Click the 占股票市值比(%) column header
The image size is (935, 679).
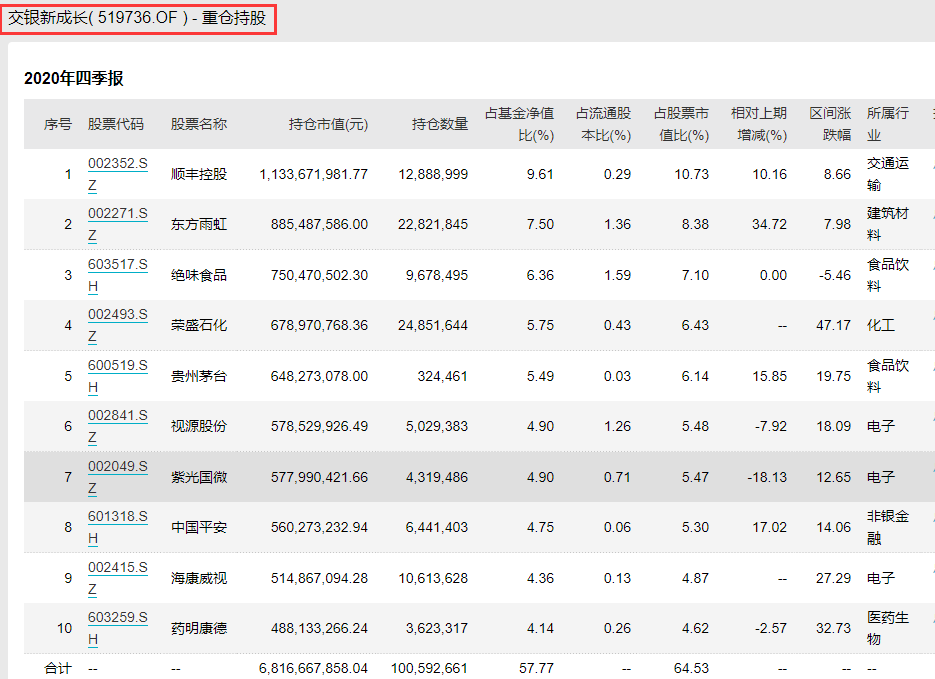tap(682, 124)
